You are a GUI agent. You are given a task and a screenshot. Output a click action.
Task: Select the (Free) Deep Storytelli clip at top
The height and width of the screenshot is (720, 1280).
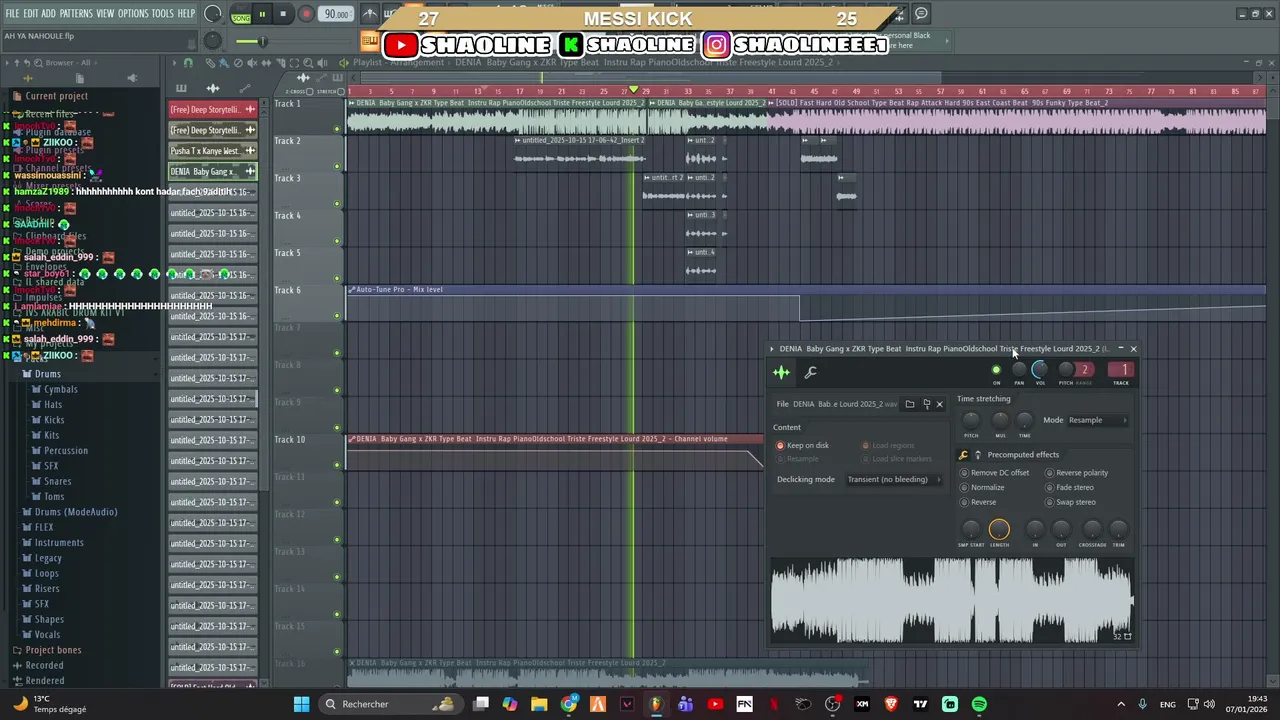[212, 110]
